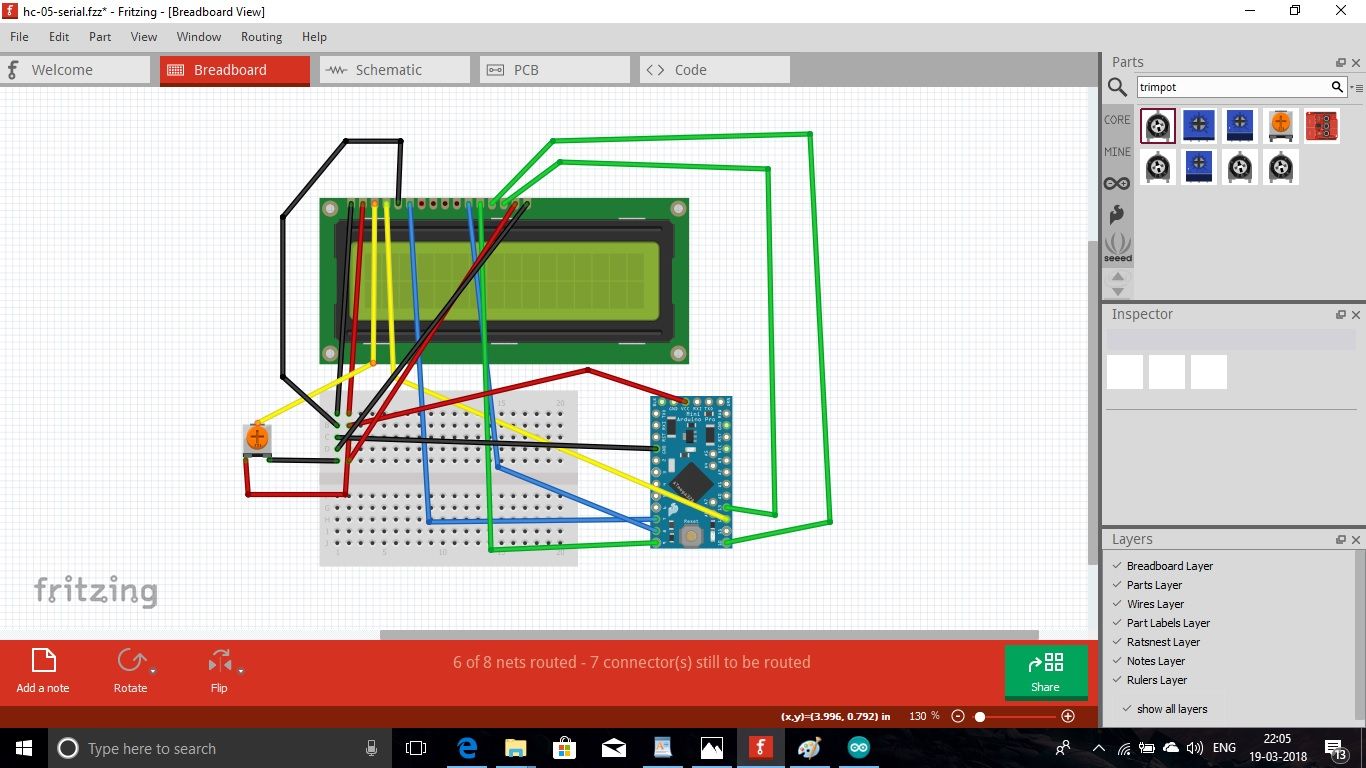Click Add a note
Viewport: 1366px width, 768px height.
coord(42,670)
